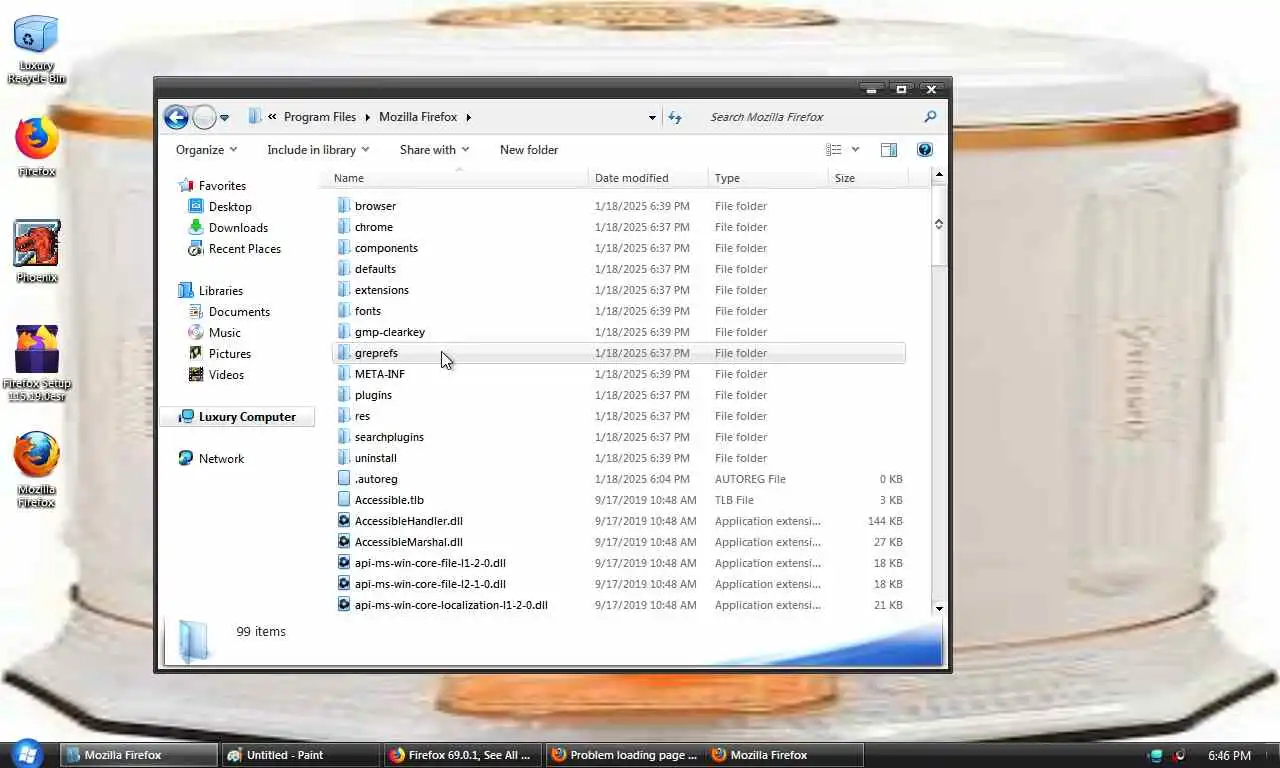Select the defaults folder
This screenshot has width=1280, height=768.
(375, 269)
